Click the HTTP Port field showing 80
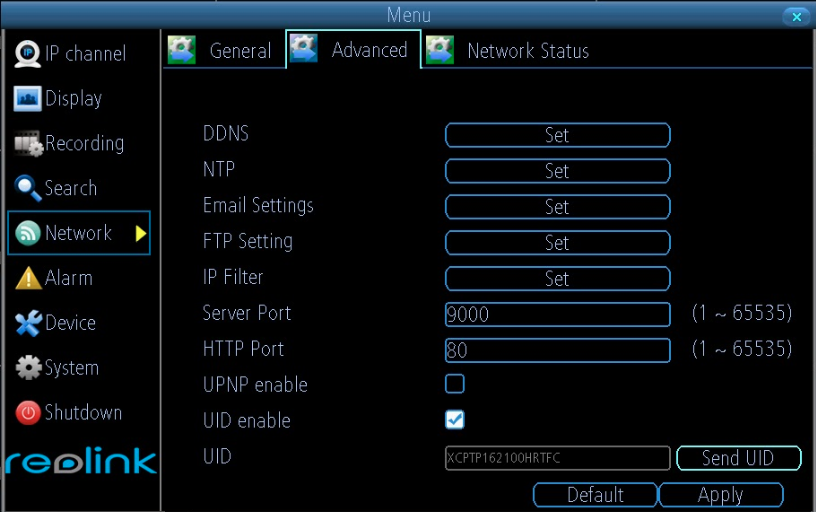The image size is (816, 512). (557, 350)
